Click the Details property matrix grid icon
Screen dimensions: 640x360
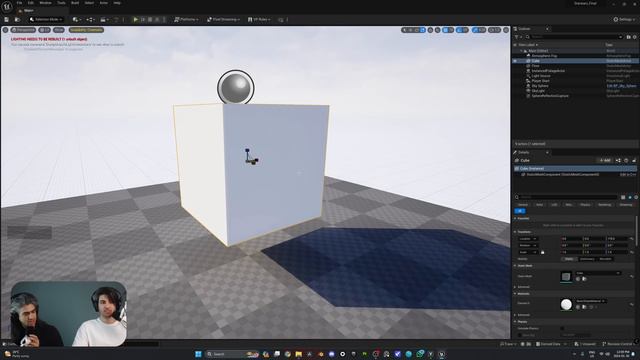[623, 197]
